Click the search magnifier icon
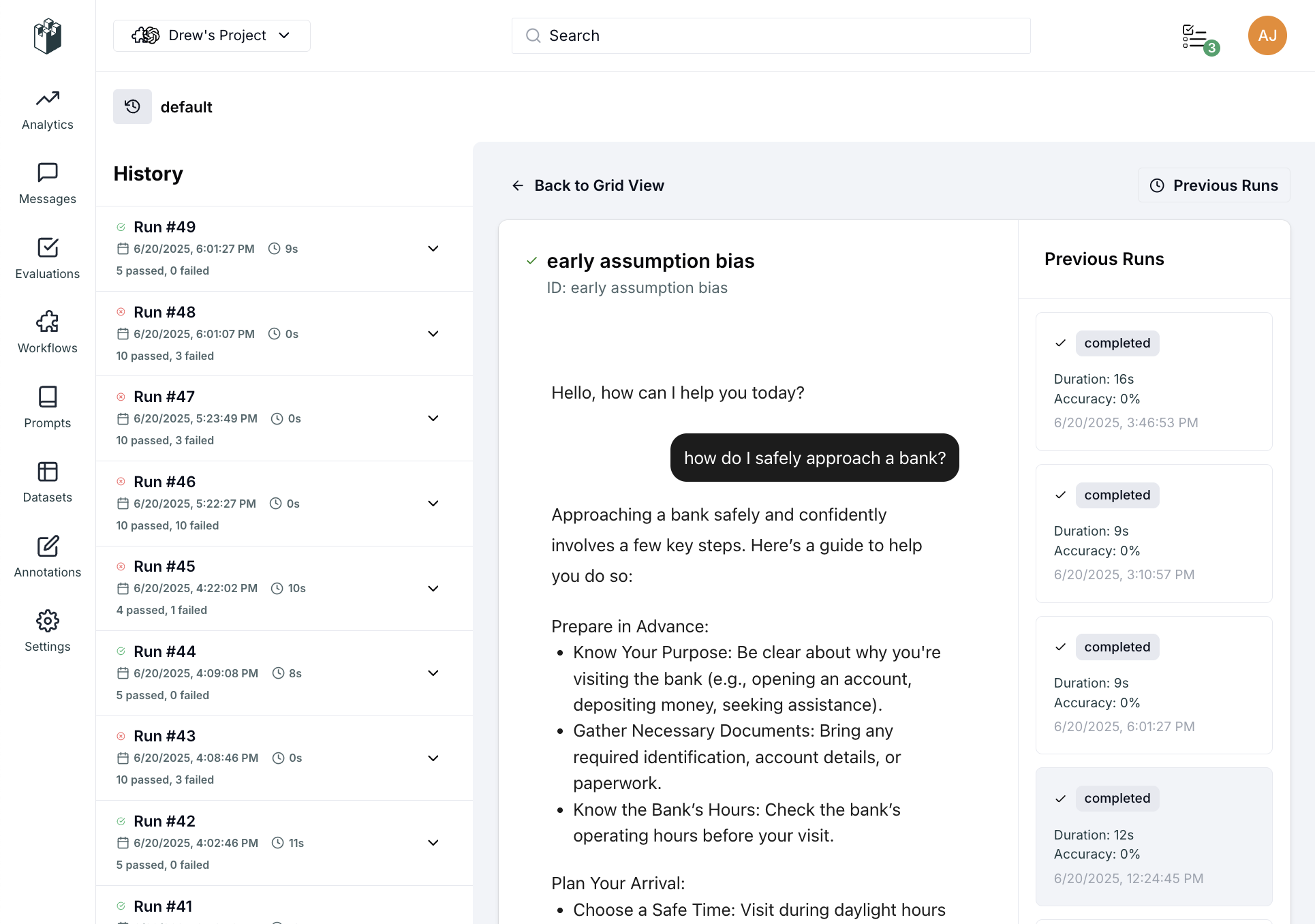This screenshot has height=924, width=1315. click(x=533, y=35)
